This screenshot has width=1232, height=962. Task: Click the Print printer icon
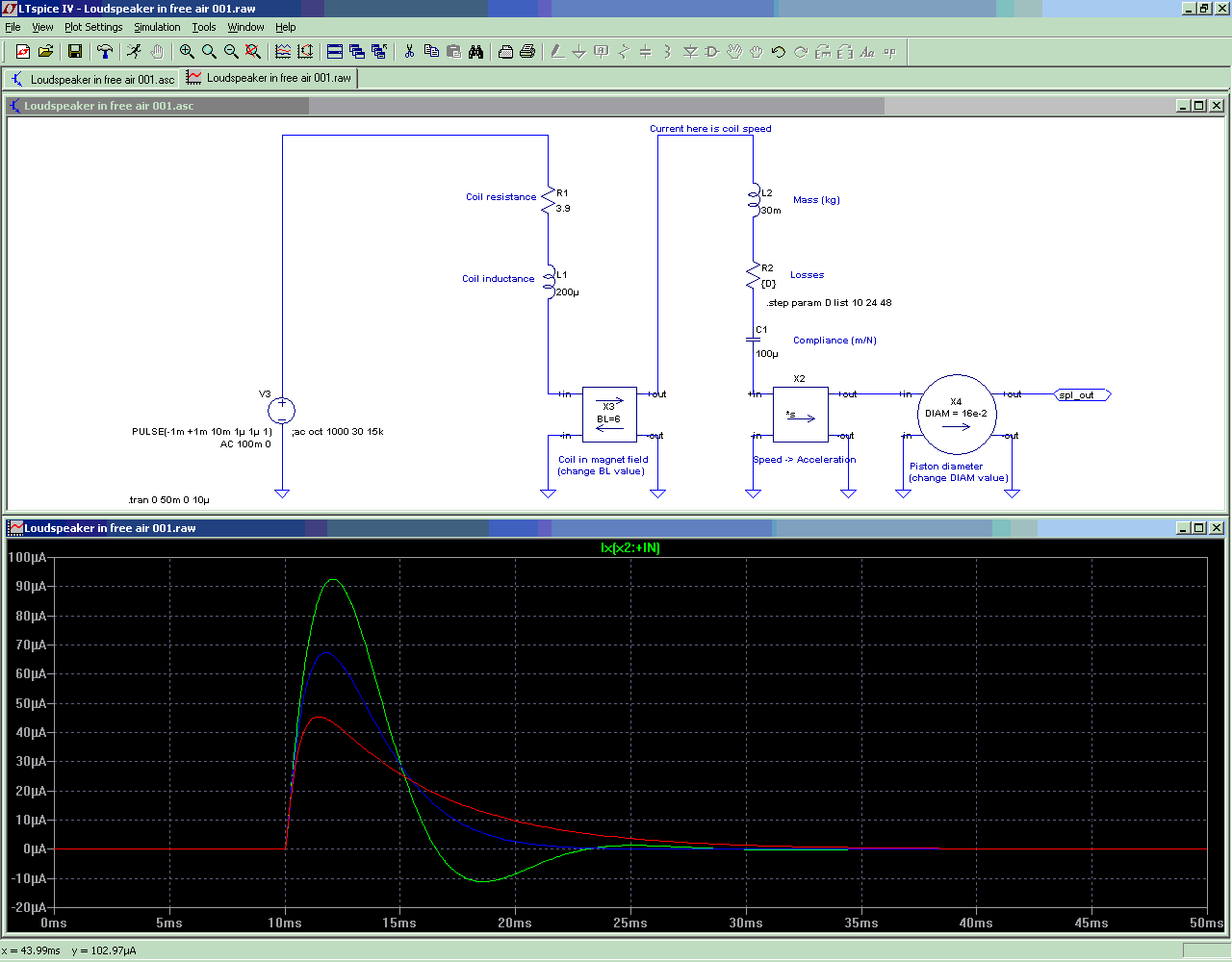click(x=527, y=52)
